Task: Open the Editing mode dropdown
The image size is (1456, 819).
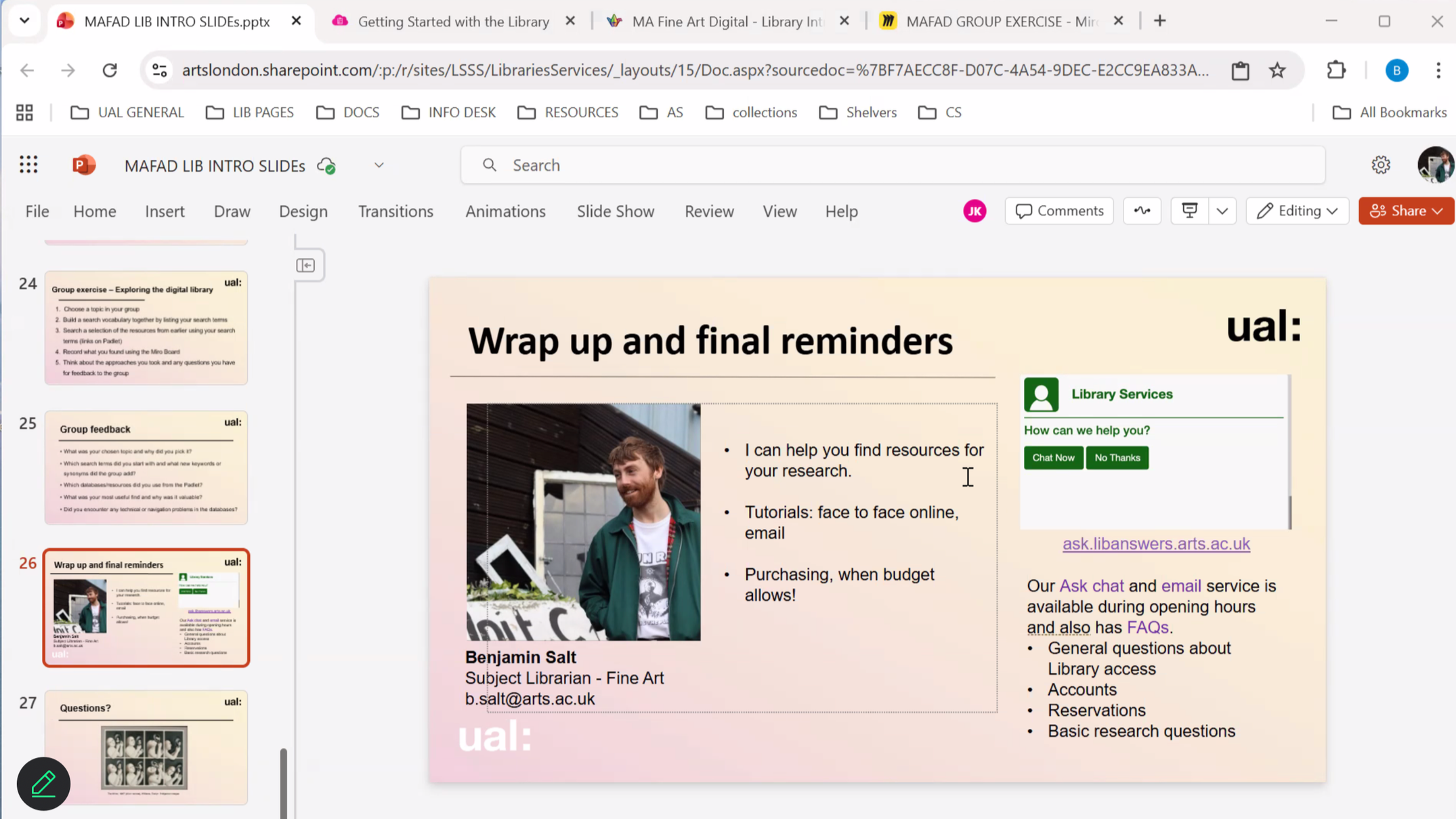Action: coord(1297,211)
